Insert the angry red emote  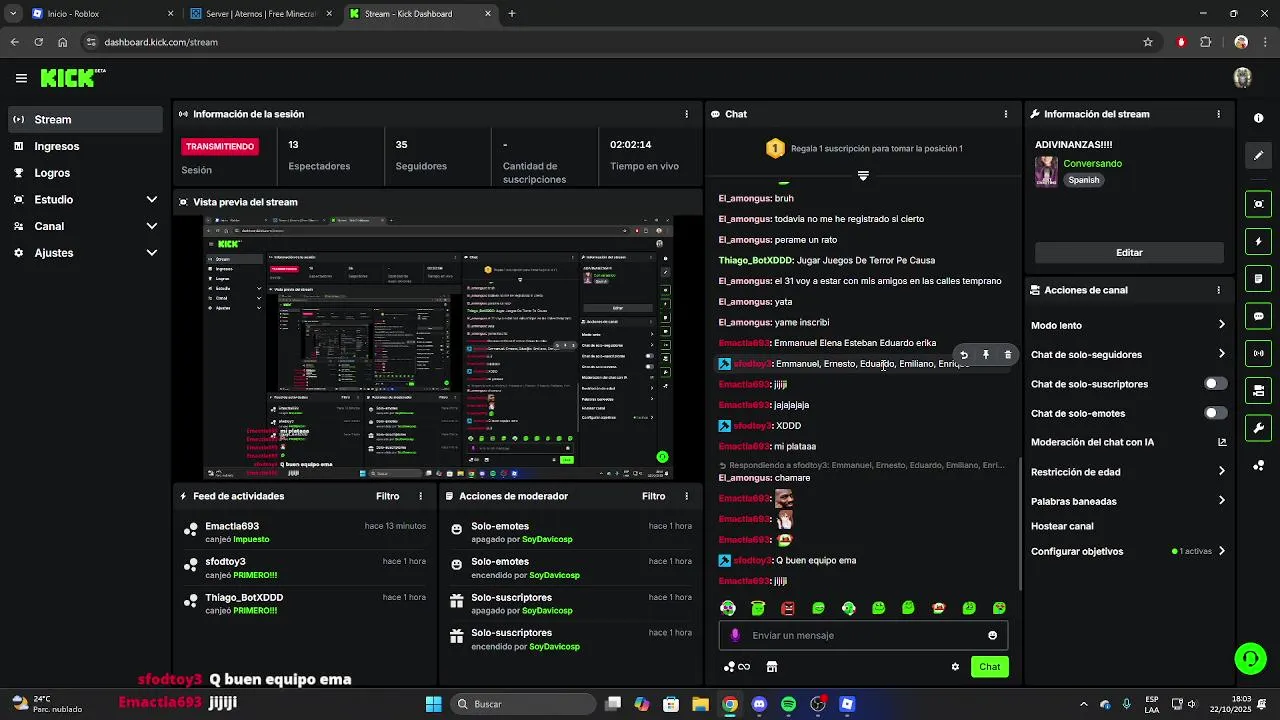[788, 608]
